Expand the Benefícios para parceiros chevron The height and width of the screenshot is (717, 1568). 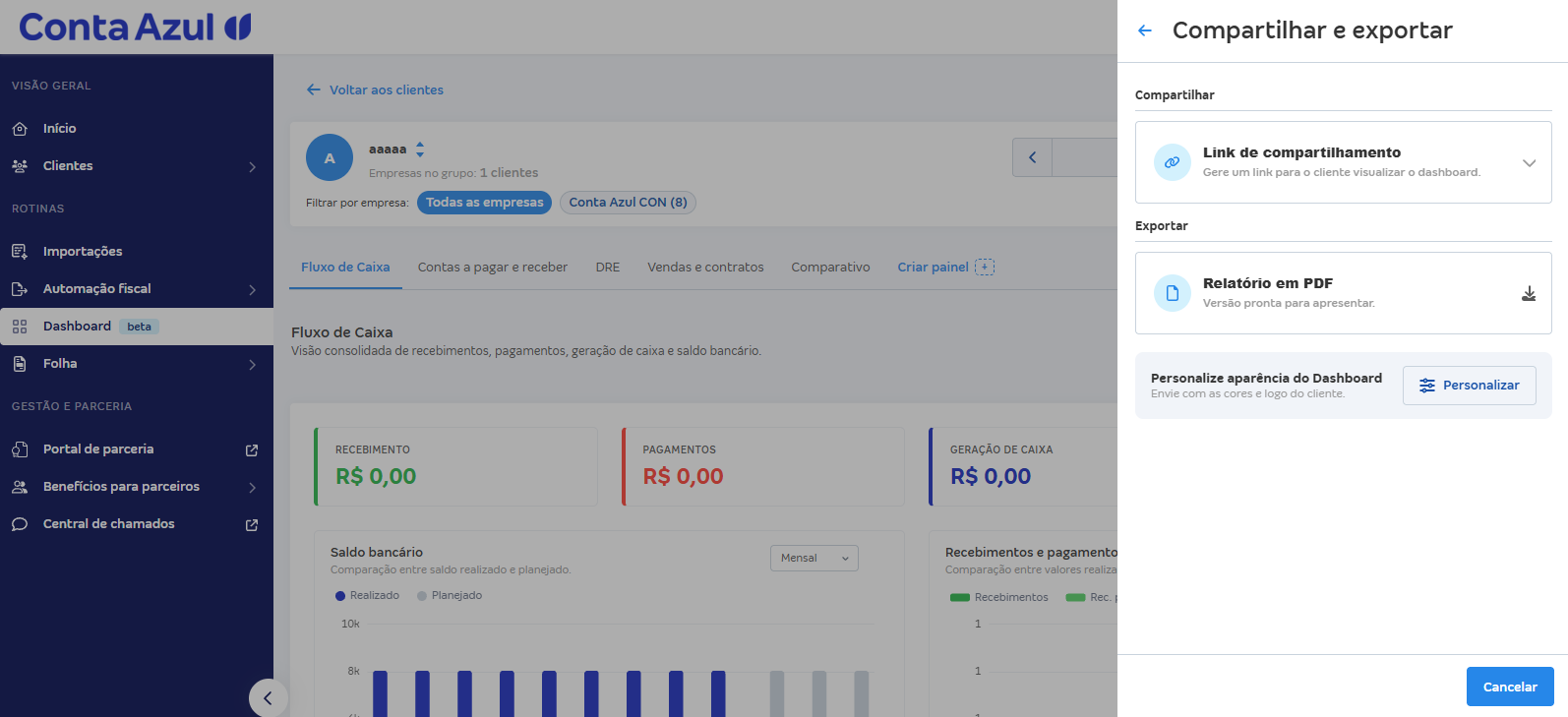click(253, 487)
